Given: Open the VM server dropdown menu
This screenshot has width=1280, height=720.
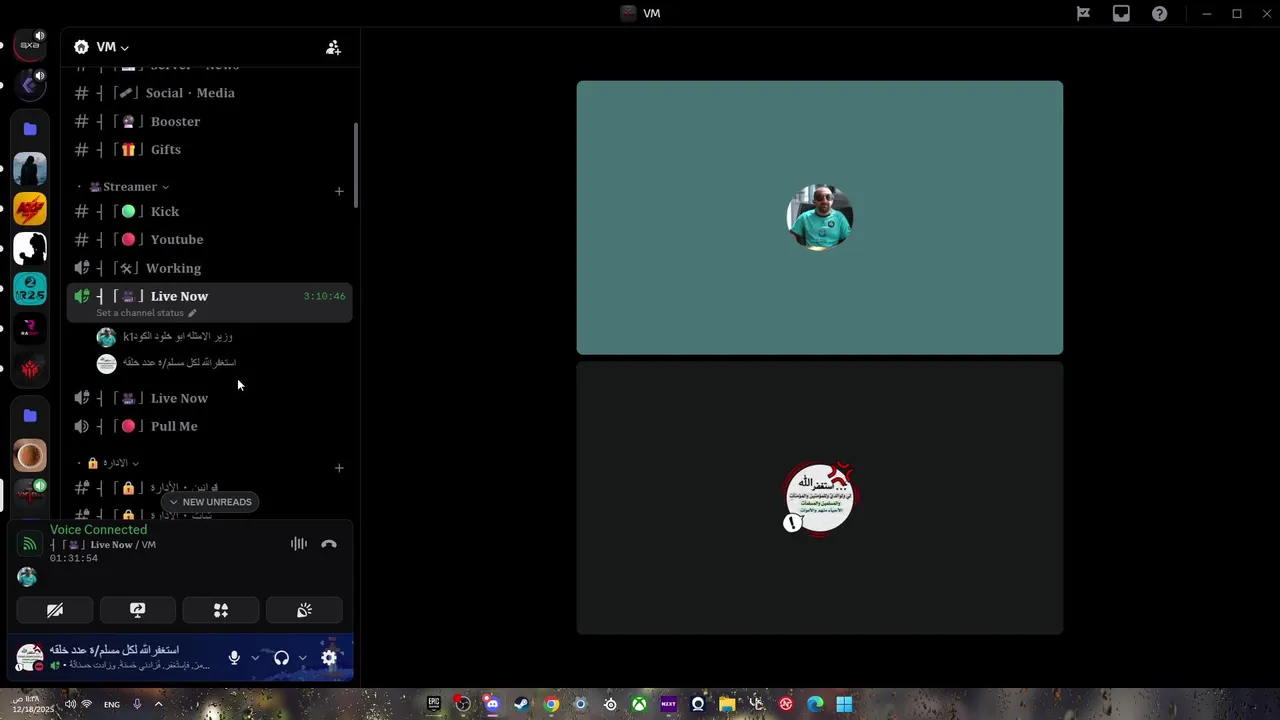Looking at the screenshot, I should point(112,47).
